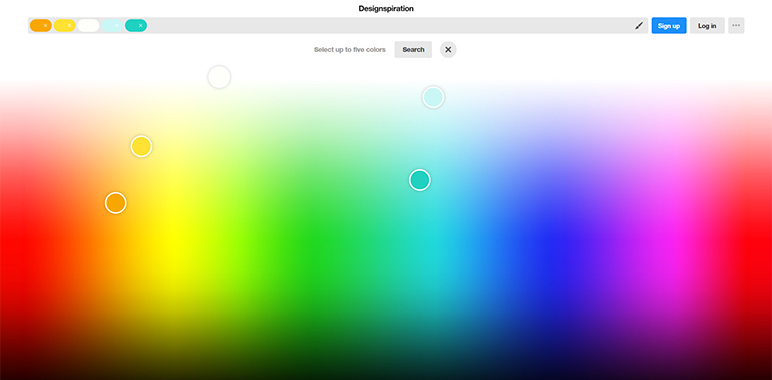
Task: Pick pure blue on the color spectrum
Action: 555,241
